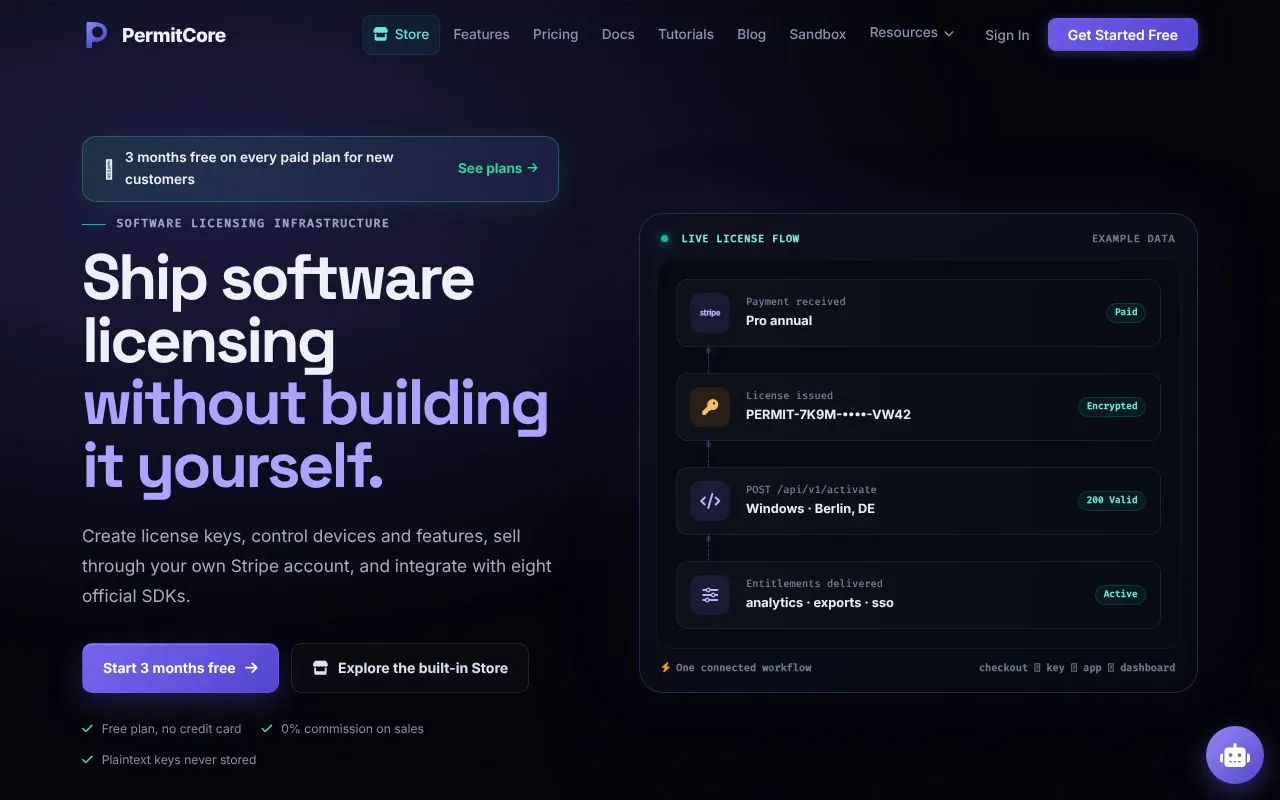Image resolution: width=1280 pixels, height=800 pixels.
Task: Click Explore the built-in Store button
Action: pos(410,668)
